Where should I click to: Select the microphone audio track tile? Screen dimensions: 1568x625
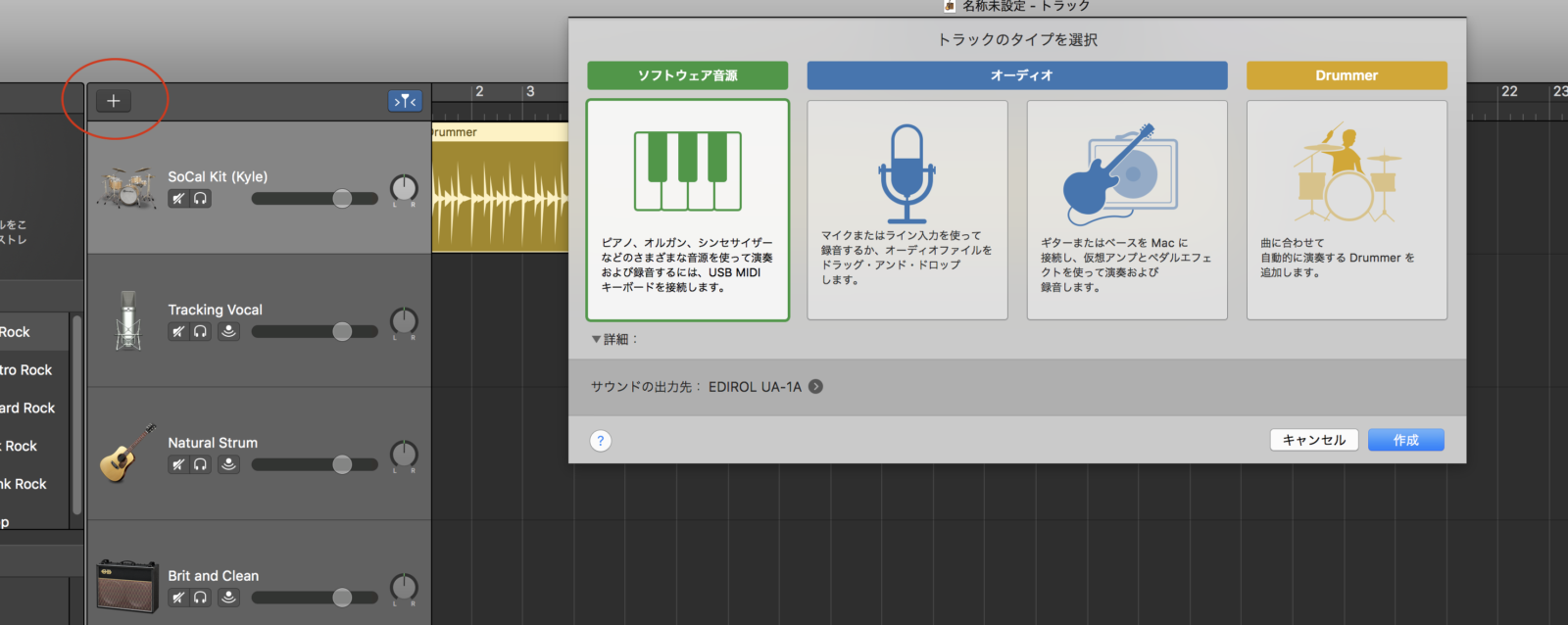coord(906,210)
